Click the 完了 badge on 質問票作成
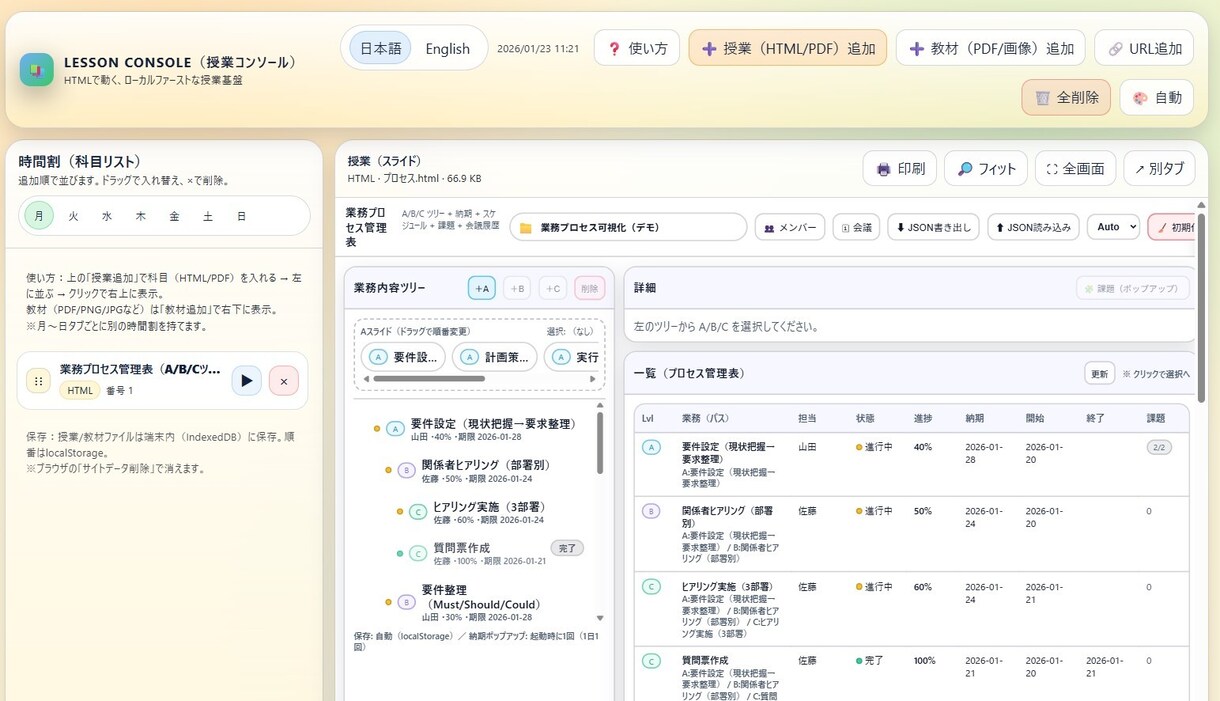The width and height of the screenshot is (1220, 701). click(x=567, y=548)
